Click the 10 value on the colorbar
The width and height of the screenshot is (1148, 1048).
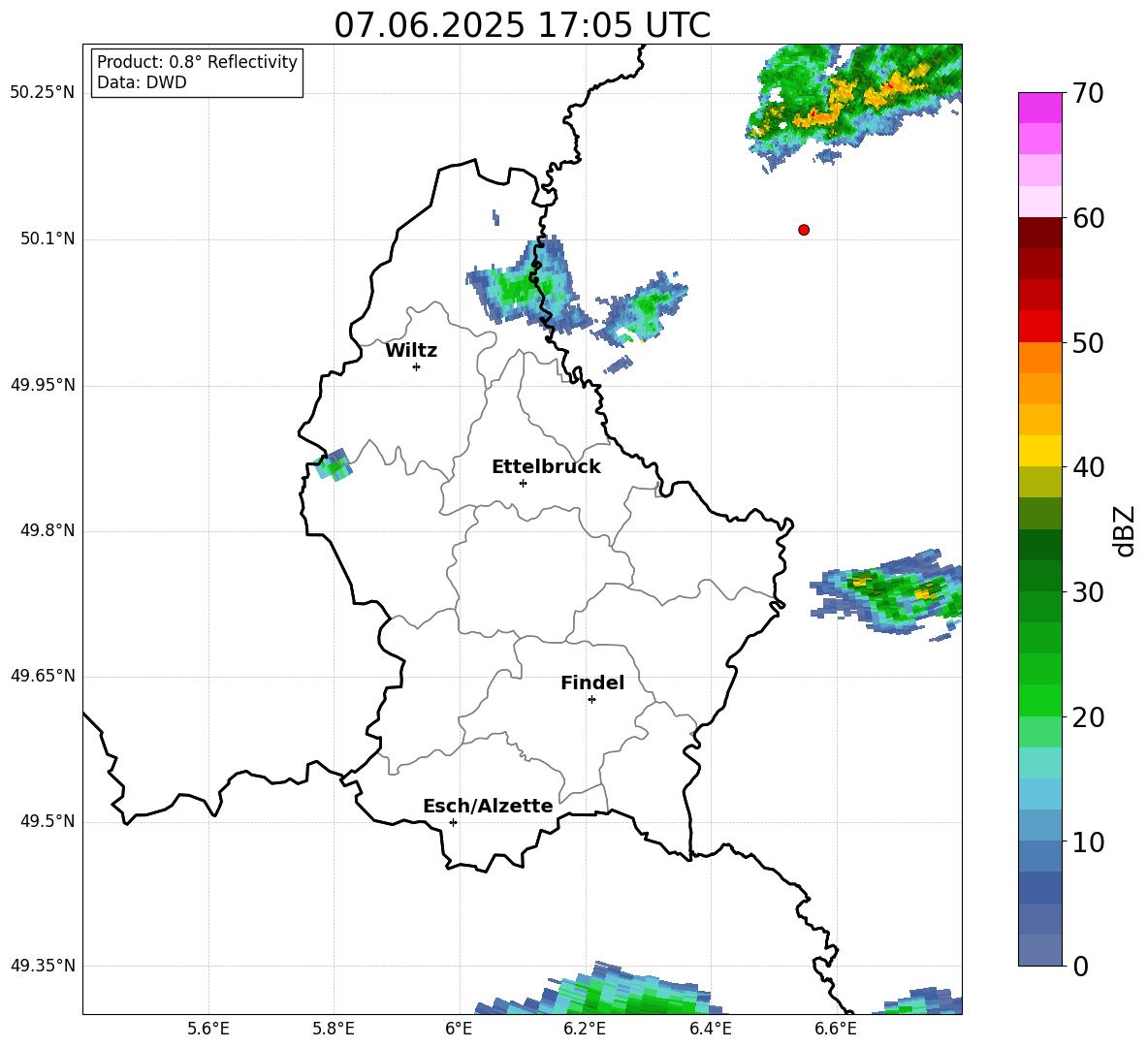(x=1087, y=842)
